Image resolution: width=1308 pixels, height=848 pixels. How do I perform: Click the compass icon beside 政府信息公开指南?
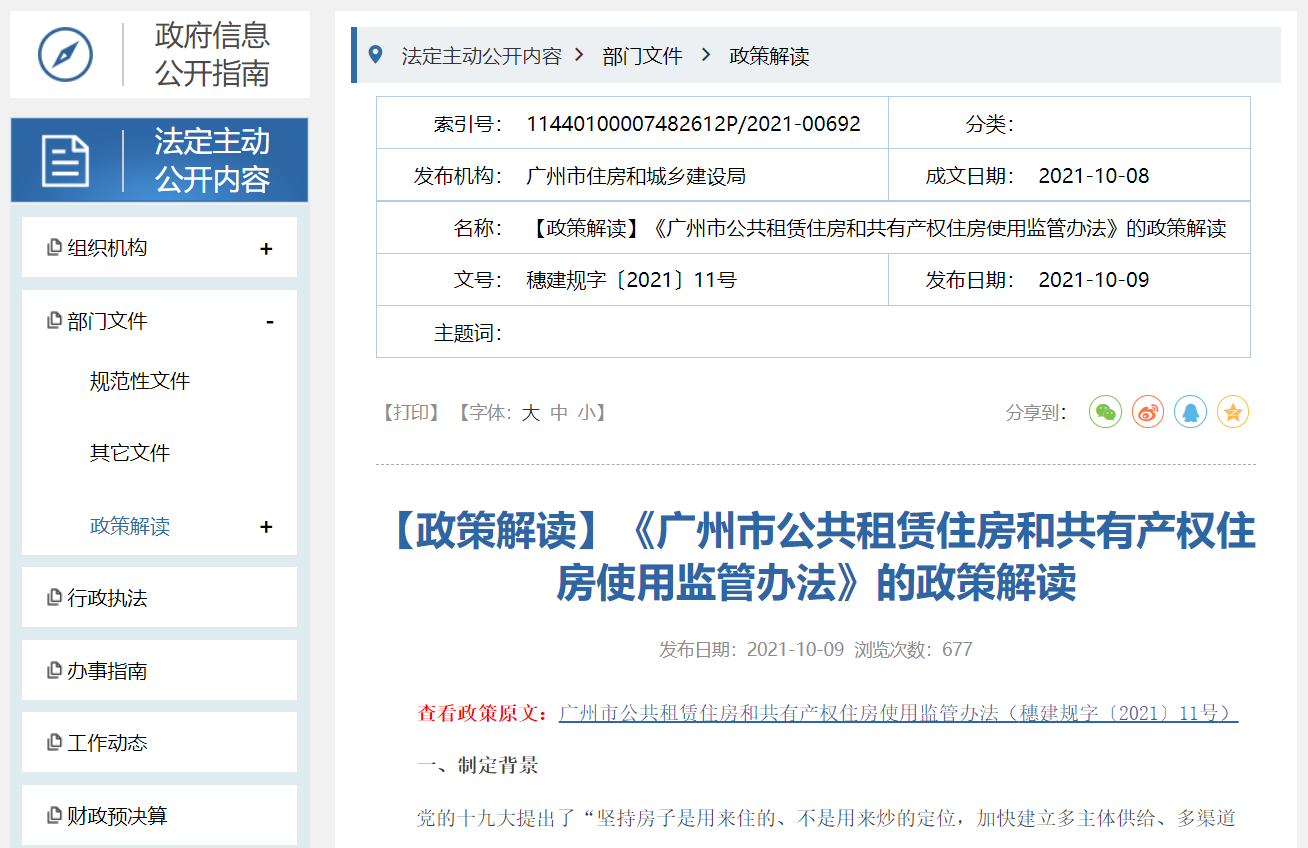tap(65, 55)
